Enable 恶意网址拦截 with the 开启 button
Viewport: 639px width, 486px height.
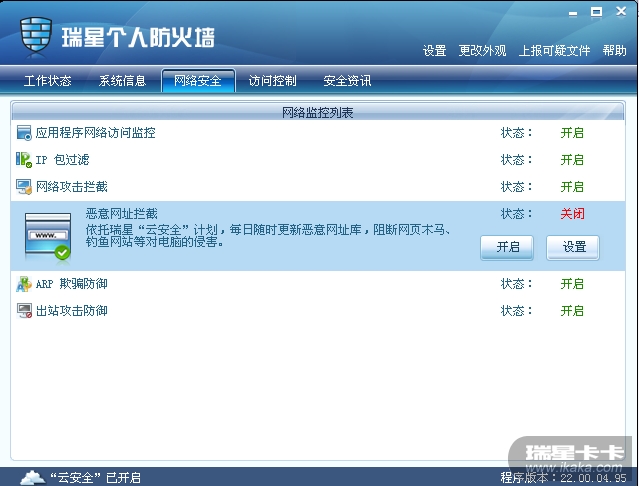(x=507, y=247)
